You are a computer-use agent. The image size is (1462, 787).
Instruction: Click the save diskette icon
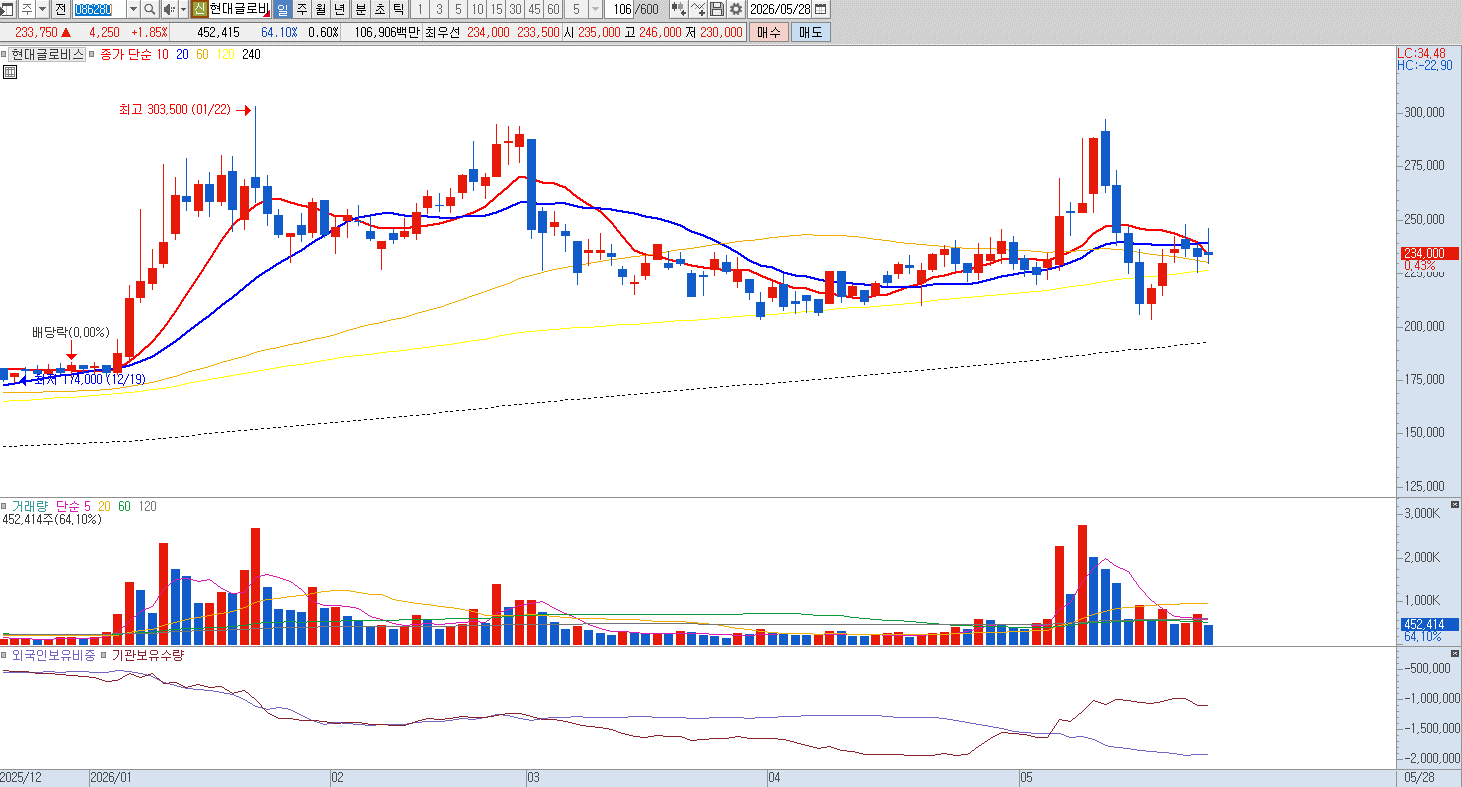point(717,9)
